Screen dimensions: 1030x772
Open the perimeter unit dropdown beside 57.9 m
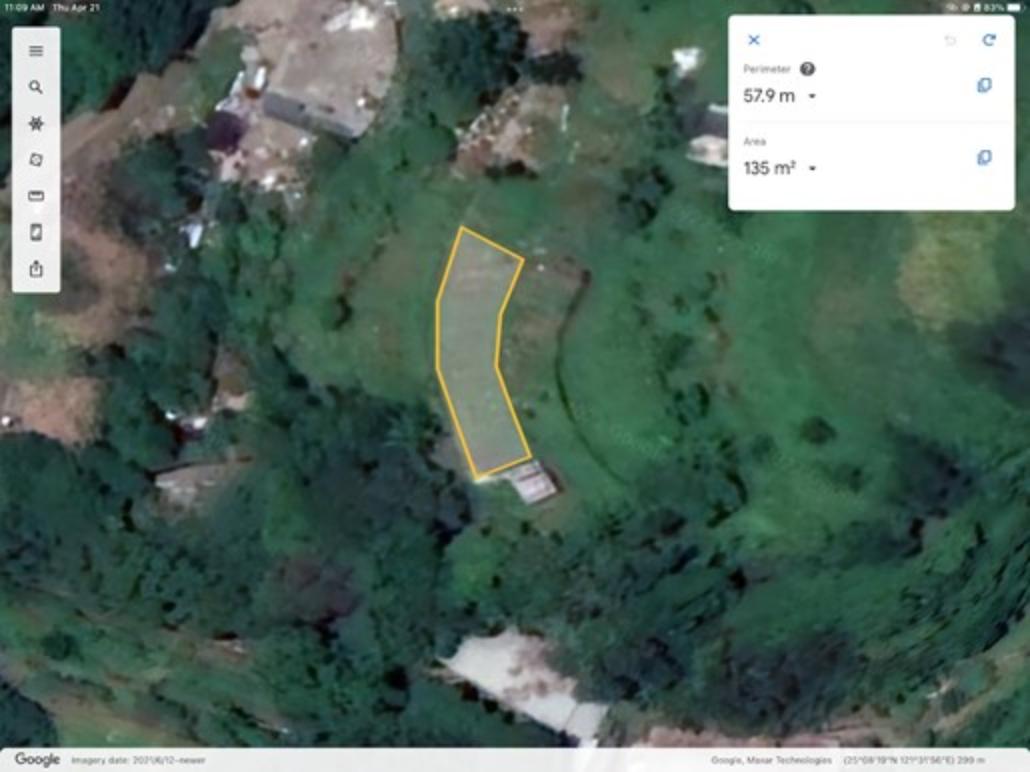pos(813,97)
